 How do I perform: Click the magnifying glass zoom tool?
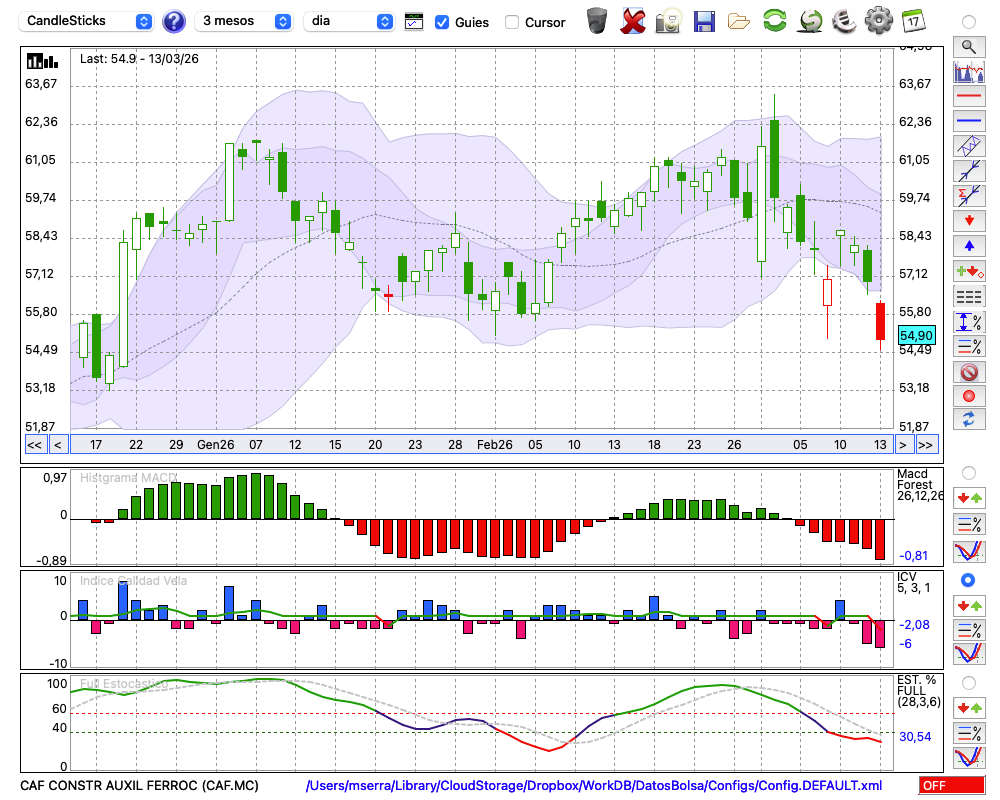coord(968,46)
